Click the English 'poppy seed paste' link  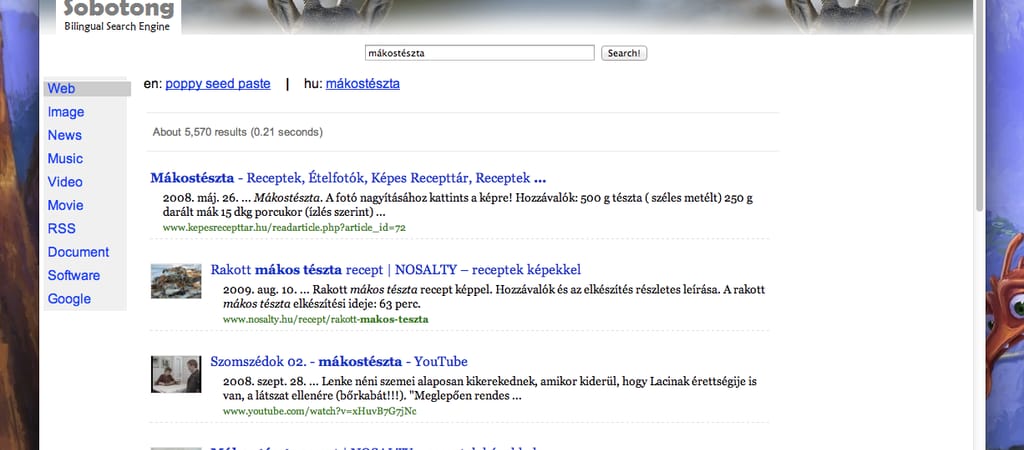[218, 84]
